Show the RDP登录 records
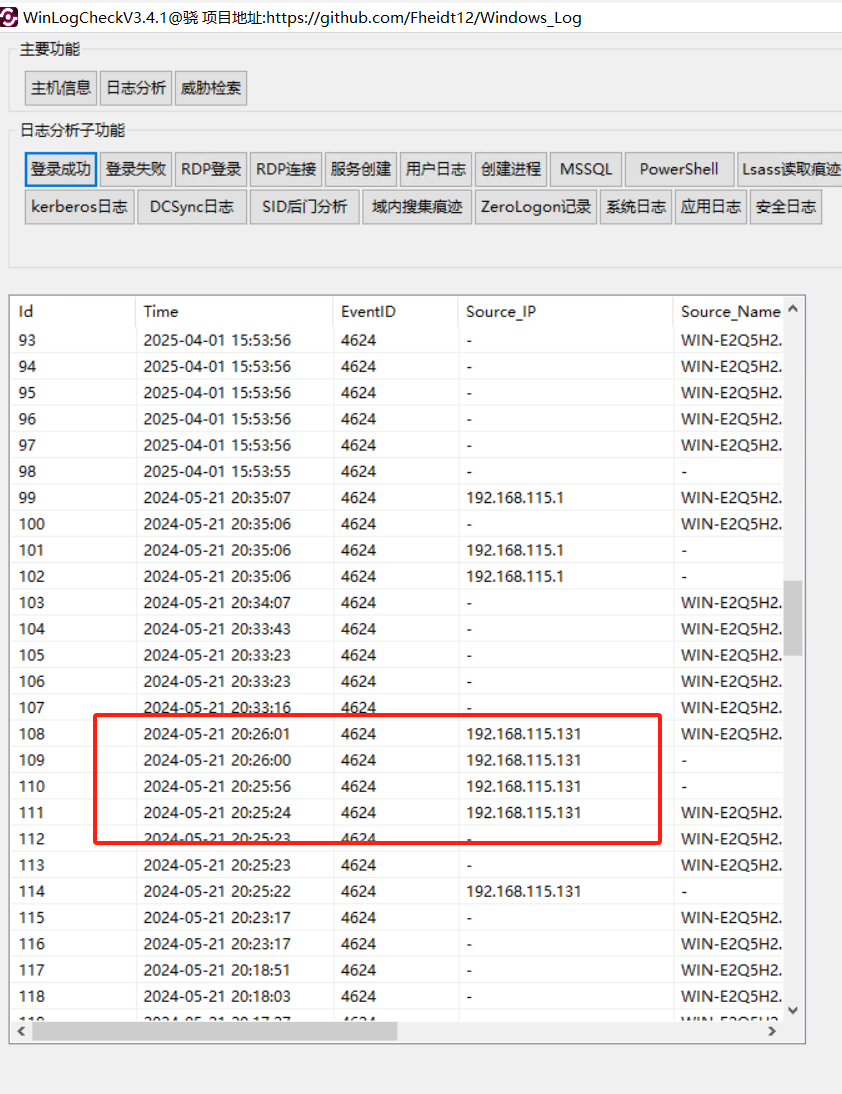 point(211,170)
